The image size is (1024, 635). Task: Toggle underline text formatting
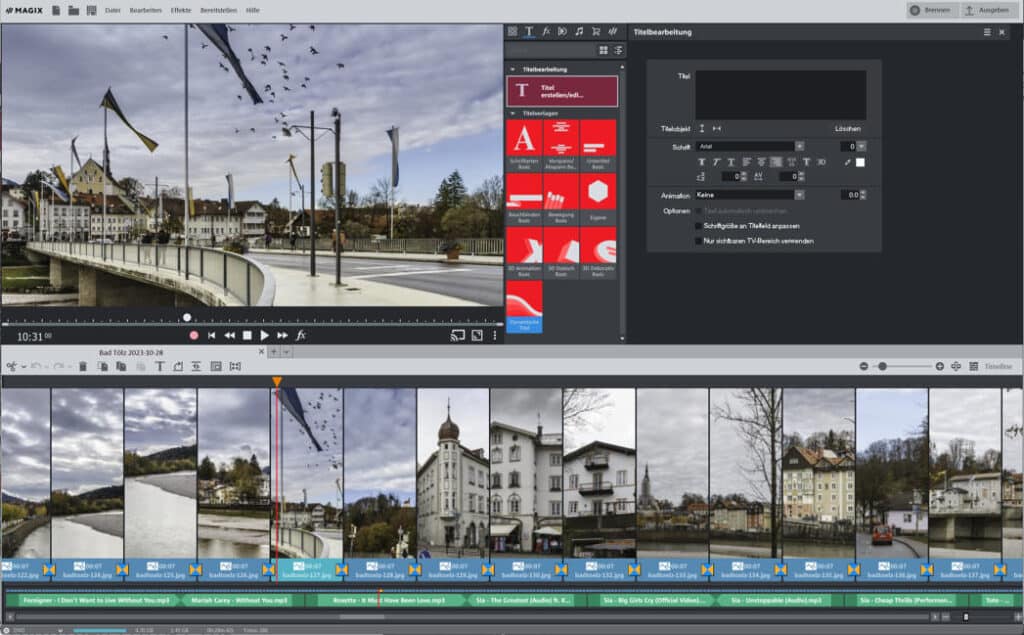731,162
